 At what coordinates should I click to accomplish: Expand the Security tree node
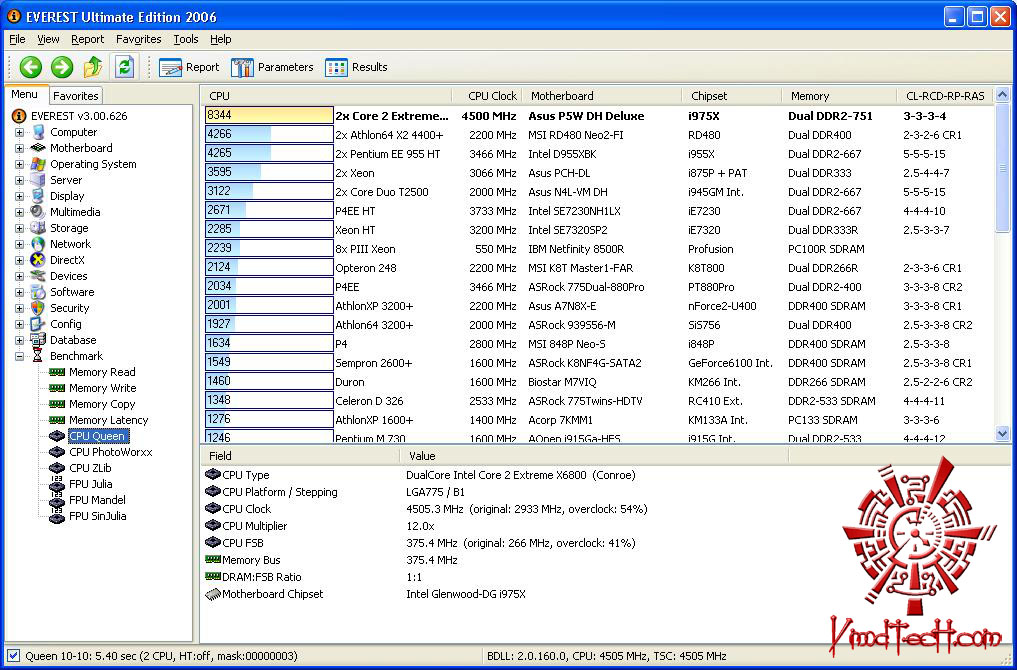pyautogui.click(x=19, y=308)
